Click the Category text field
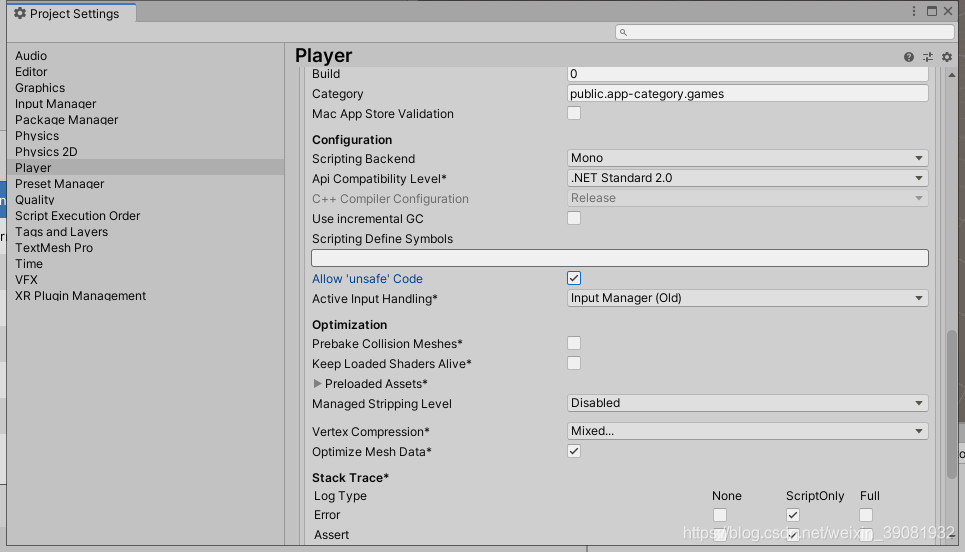 point(747,94)
